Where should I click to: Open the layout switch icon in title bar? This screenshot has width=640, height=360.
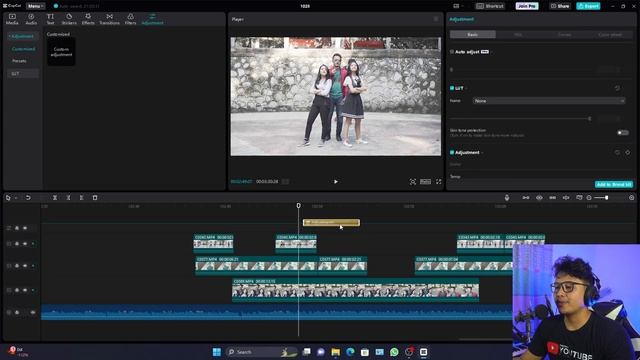(x=456, y=6)
